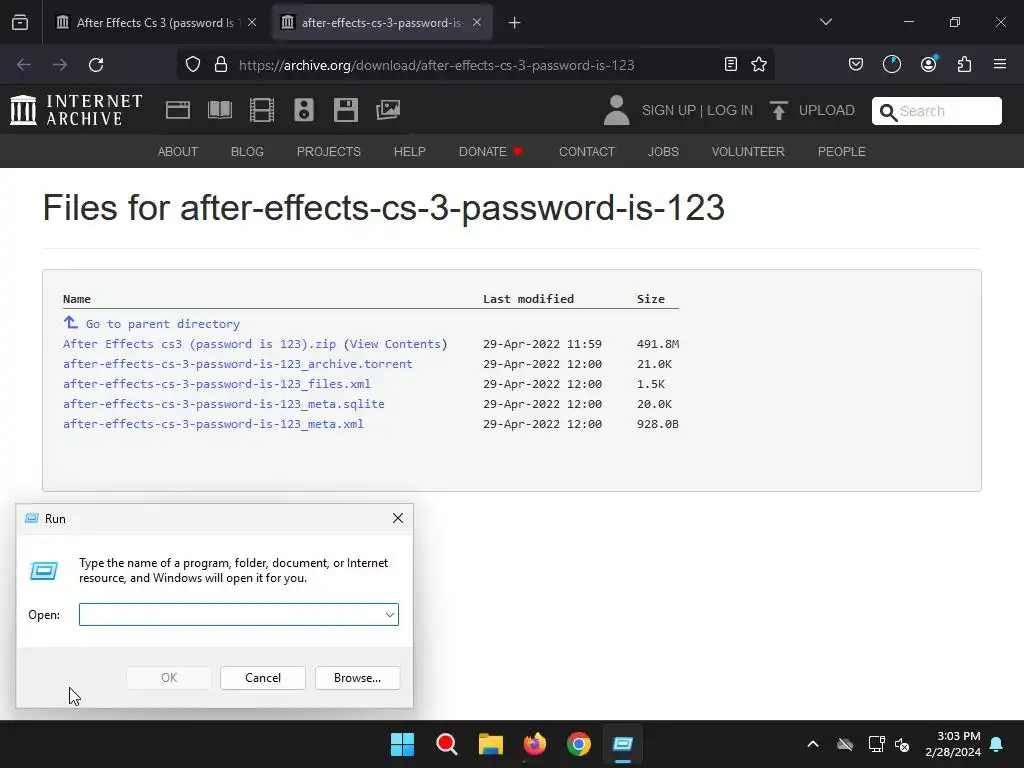Save page to Pocket

coord(856,64)
